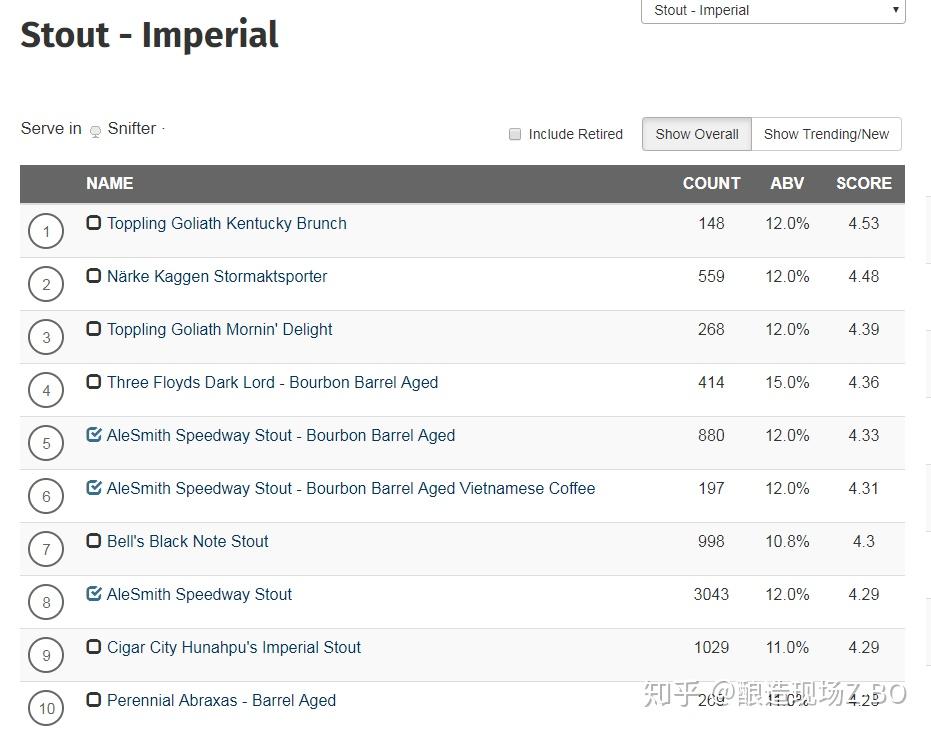Click rank circle number 2
The width and height of the screenshot is (931, 732).
(x=46, y=285)
